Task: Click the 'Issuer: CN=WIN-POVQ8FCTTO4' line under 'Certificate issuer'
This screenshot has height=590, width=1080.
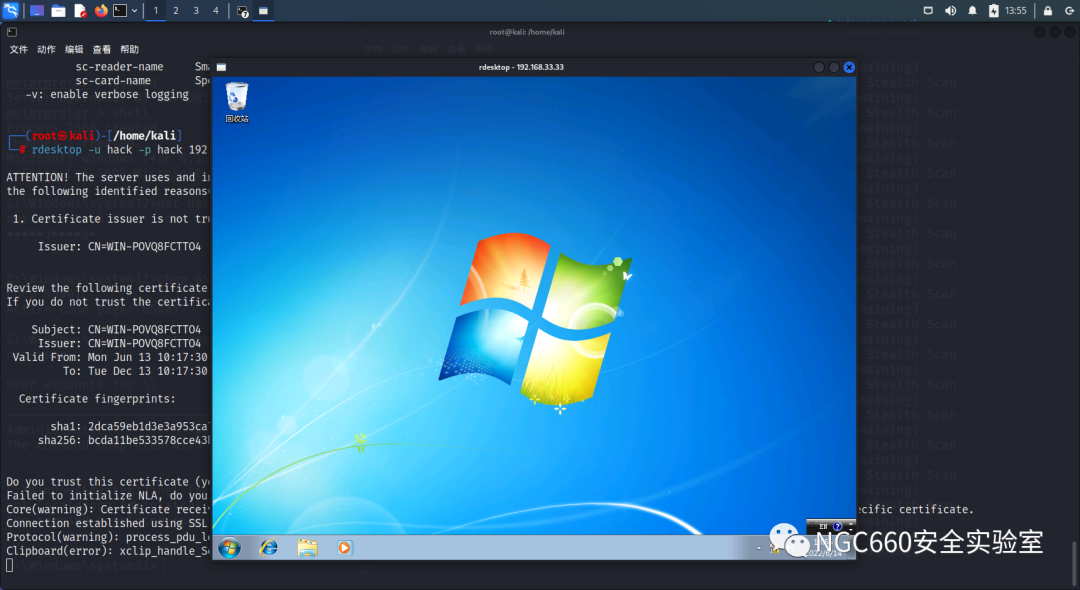Action: 119,246
